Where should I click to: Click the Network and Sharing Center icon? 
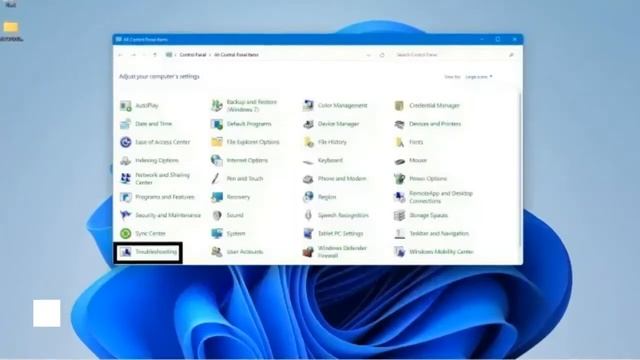pyautogui.click(x=125, y=179)
